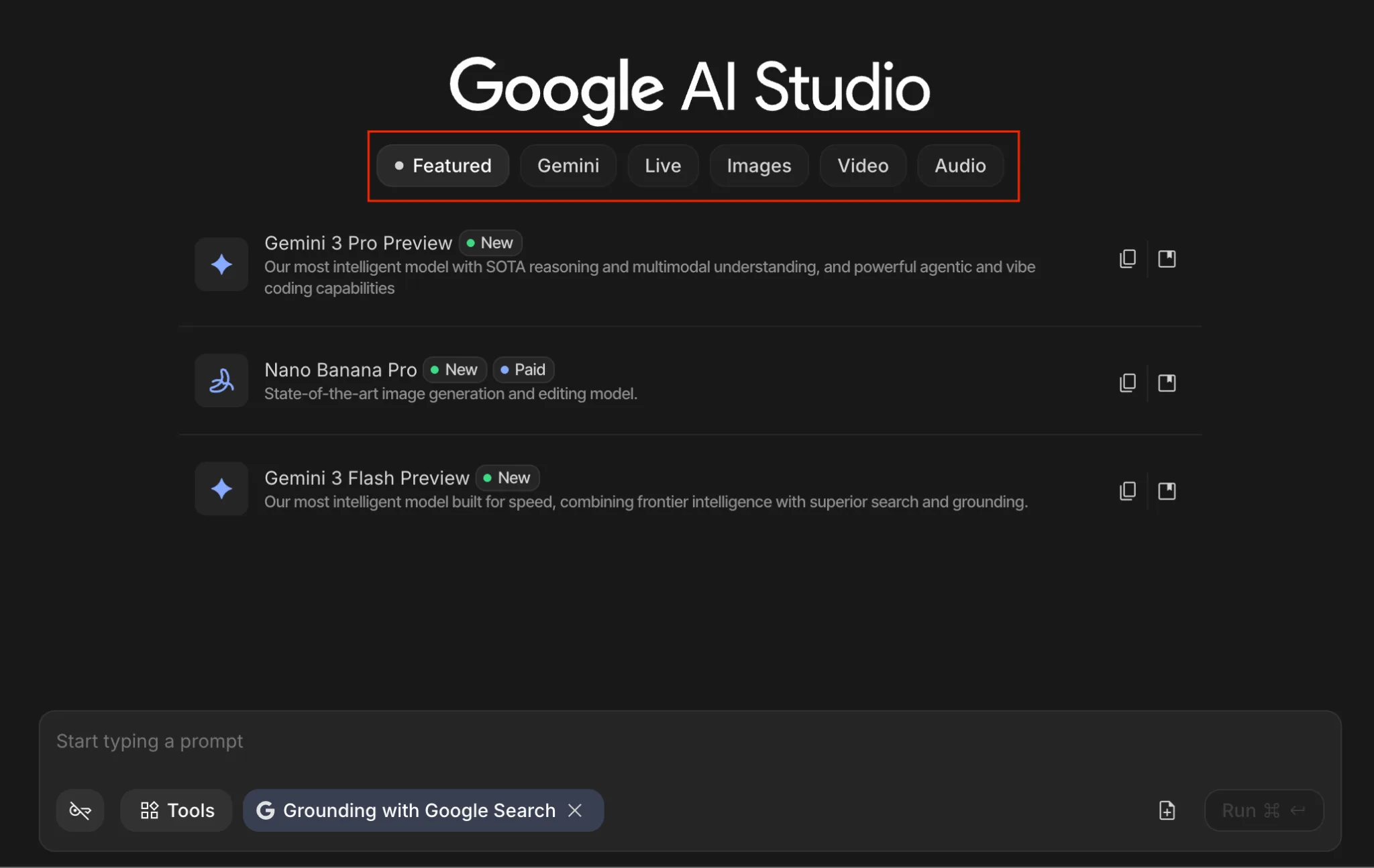Copy the Gemini 3 Pro Preview model ID
Image resolution: width=1374 pixels, height=868 pixels.
pos(1128,259)
